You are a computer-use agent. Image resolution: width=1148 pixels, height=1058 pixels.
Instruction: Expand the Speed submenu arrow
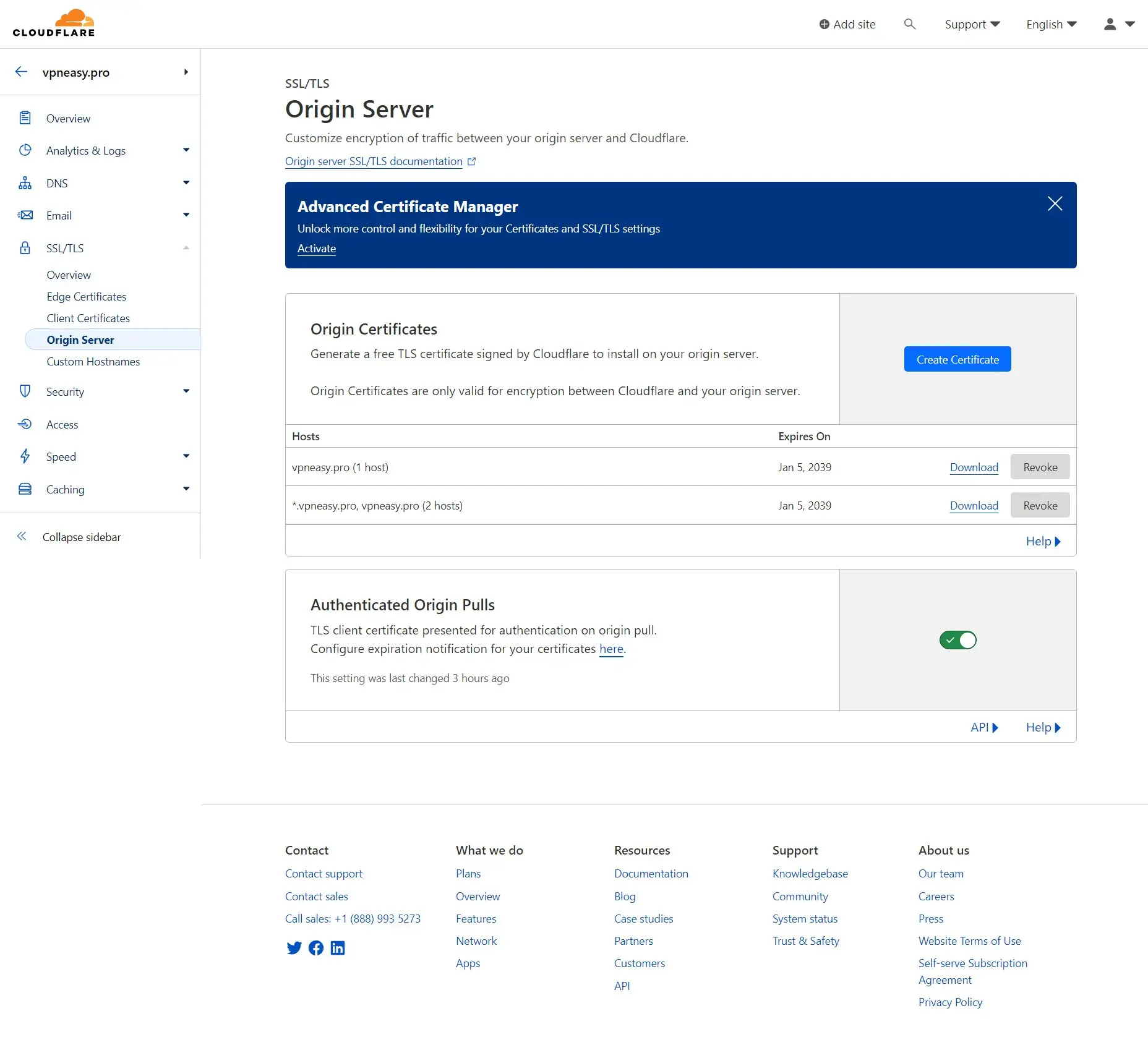pyautogui.click(x=186, y=456)
